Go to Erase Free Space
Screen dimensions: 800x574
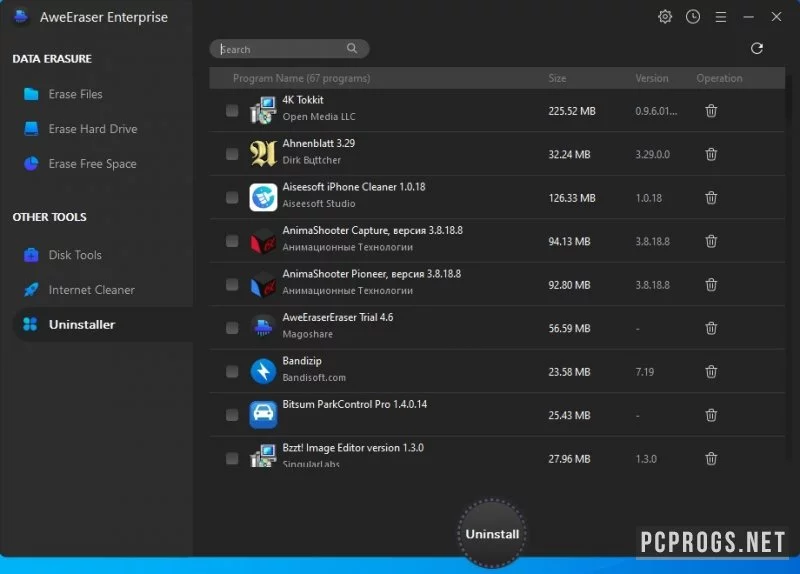coord(92,164)
